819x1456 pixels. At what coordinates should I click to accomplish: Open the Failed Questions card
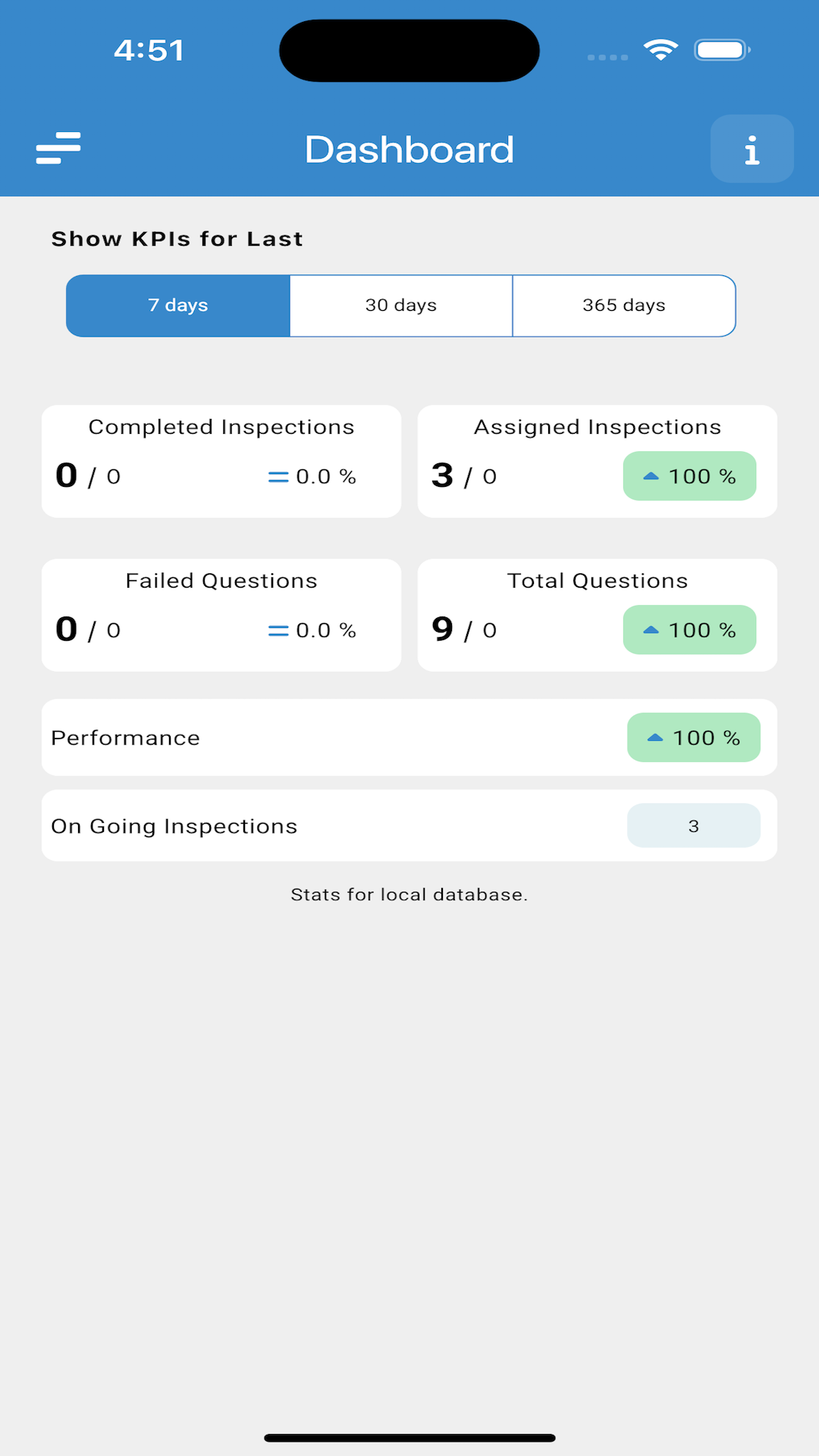pyautogui.click(x=221, y=615)
